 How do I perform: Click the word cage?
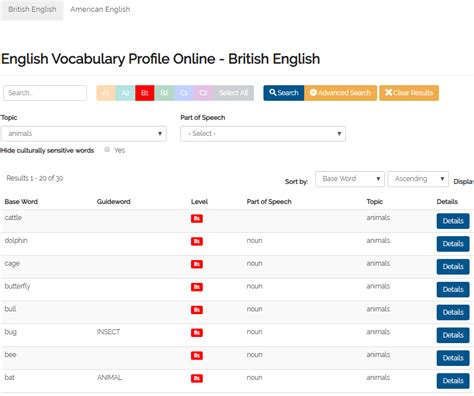coord(12,264)
